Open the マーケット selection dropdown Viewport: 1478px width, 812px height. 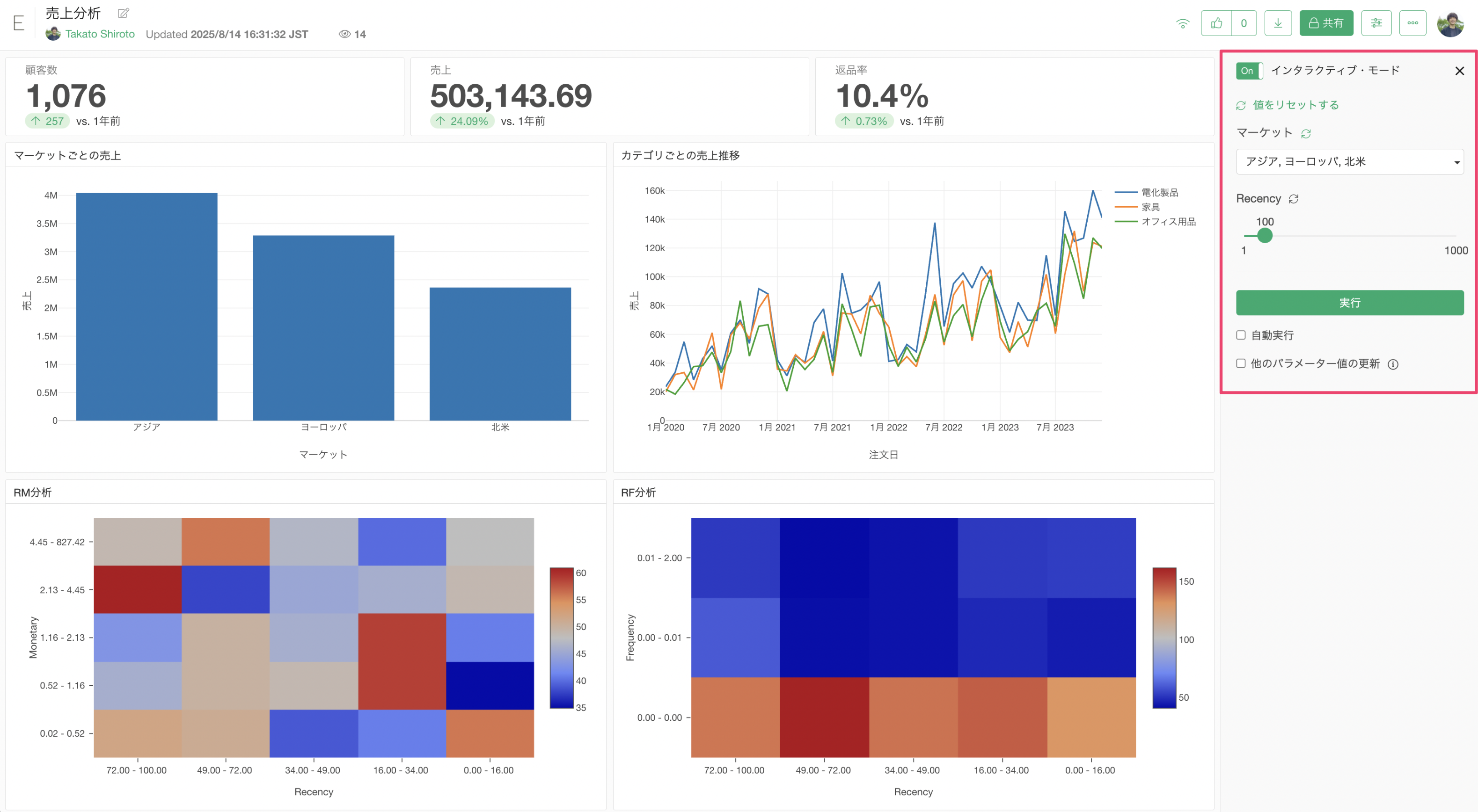[x=1349, y=162]
